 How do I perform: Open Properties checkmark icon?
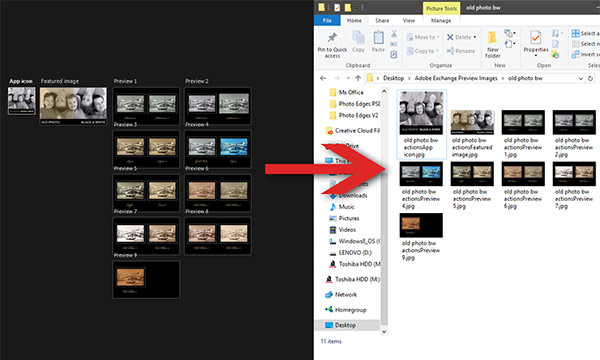(x=536, y=37)
